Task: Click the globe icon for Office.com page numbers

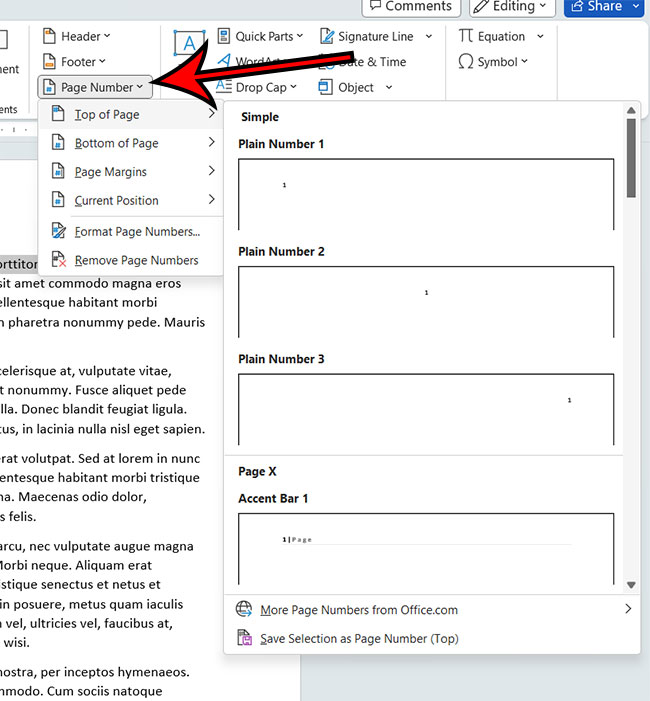Action: [244, 609]
